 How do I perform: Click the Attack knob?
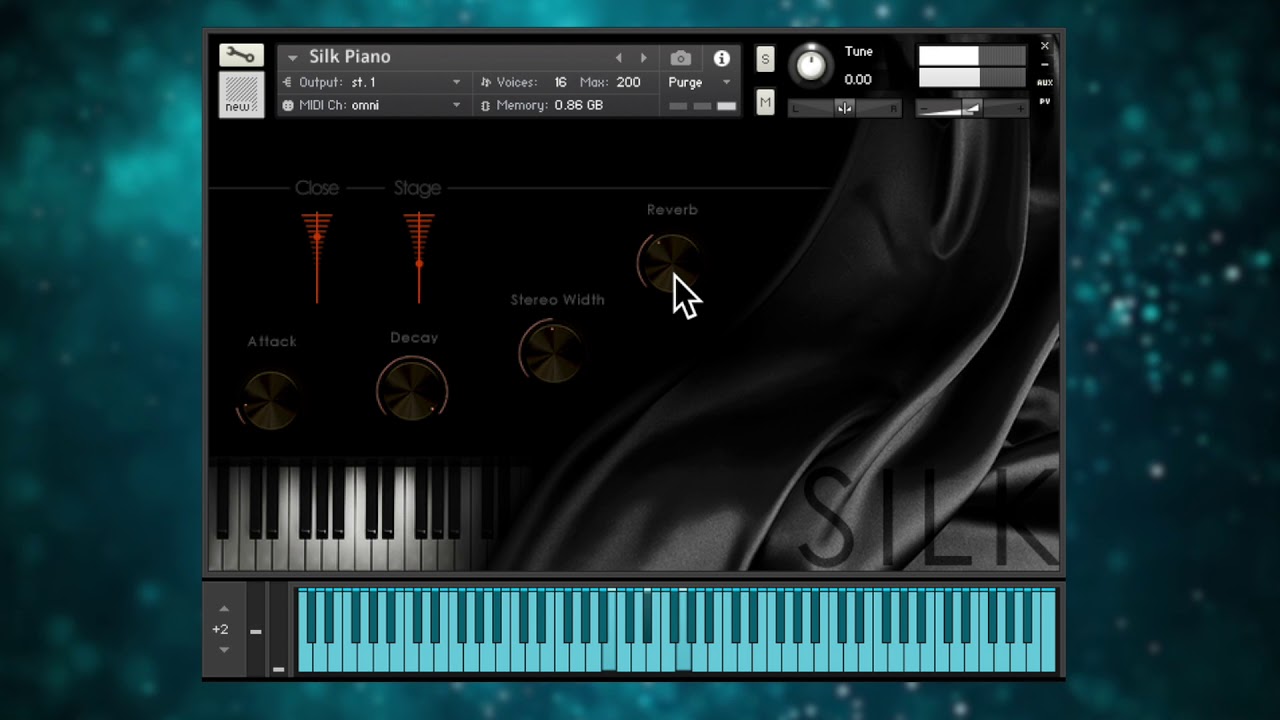click(269, 399)
